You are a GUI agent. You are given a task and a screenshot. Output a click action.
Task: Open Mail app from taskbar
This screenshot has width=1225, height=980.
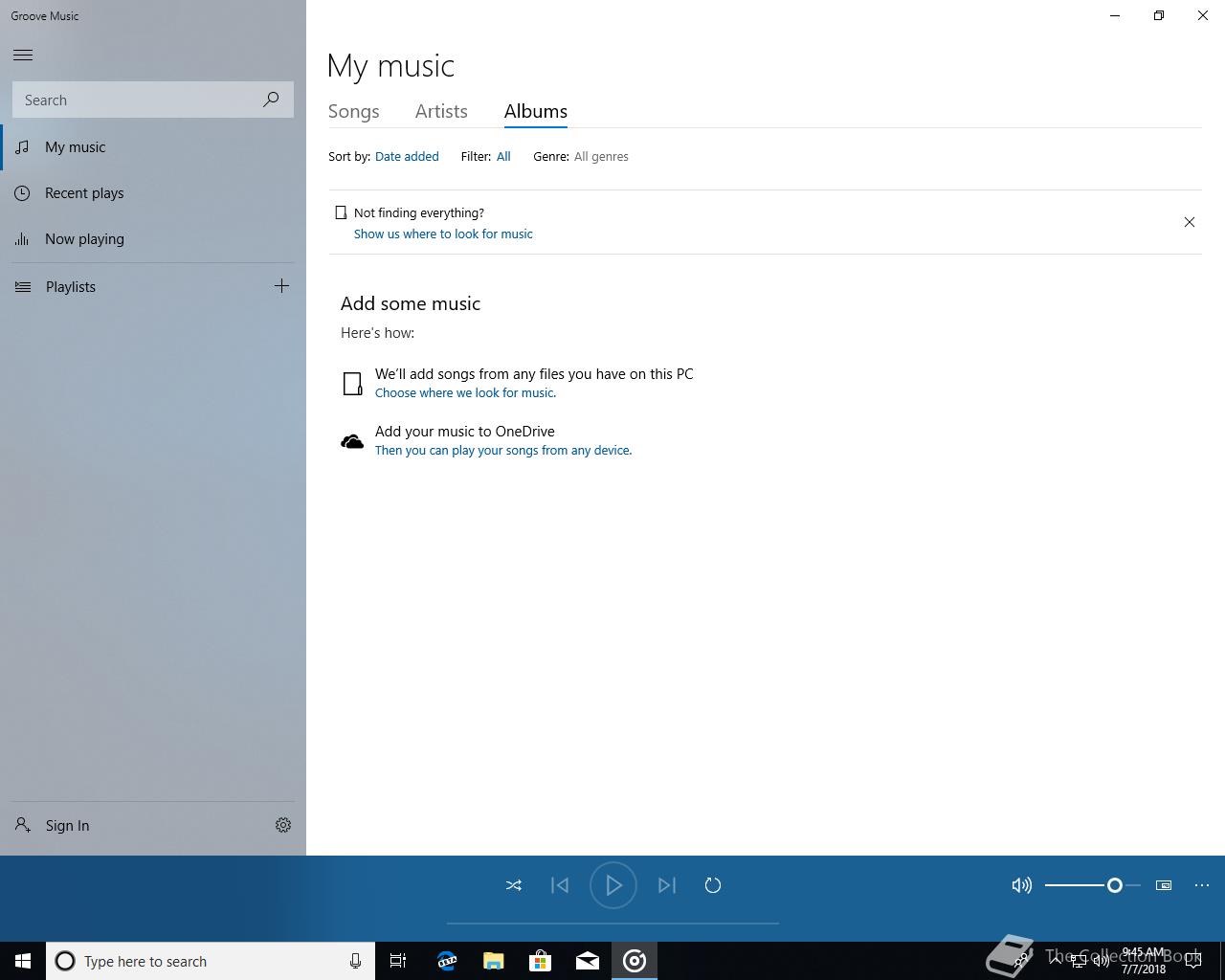(588, 961)
